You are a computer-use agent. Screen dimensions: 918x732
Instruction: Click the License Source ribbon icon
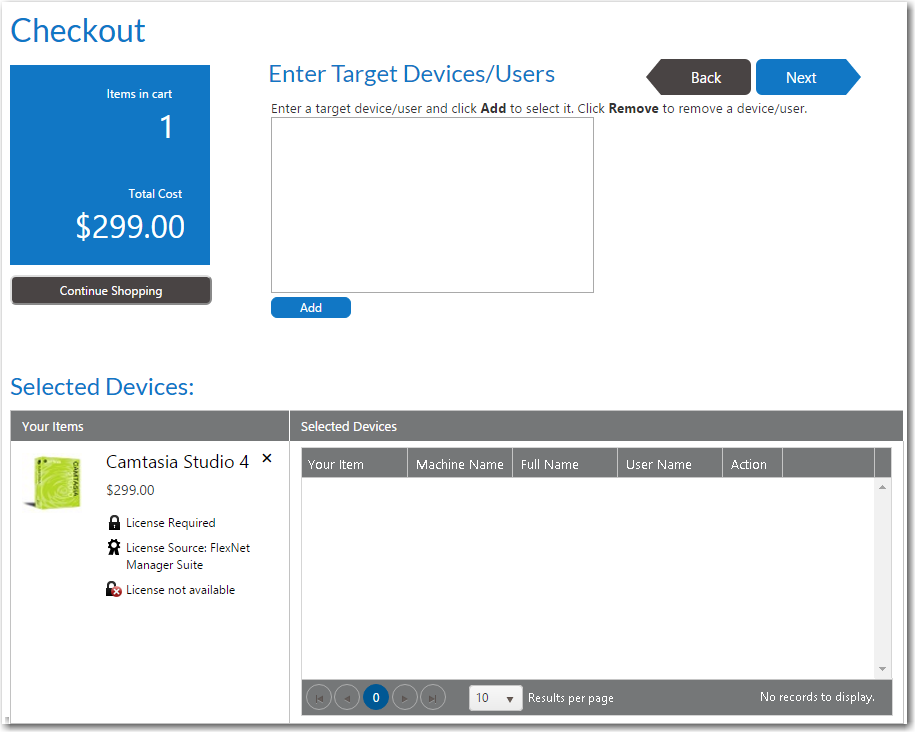[x=114, y=548]
